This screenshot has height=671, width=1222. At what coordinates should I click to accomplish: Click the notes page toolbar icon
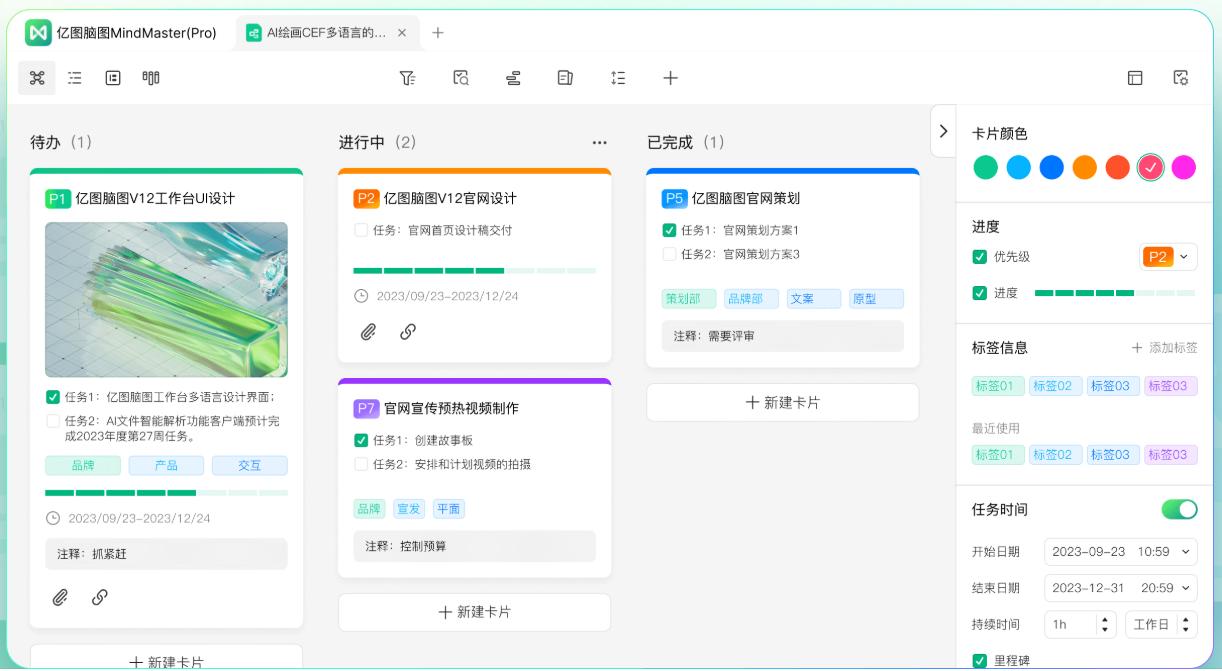565,78
